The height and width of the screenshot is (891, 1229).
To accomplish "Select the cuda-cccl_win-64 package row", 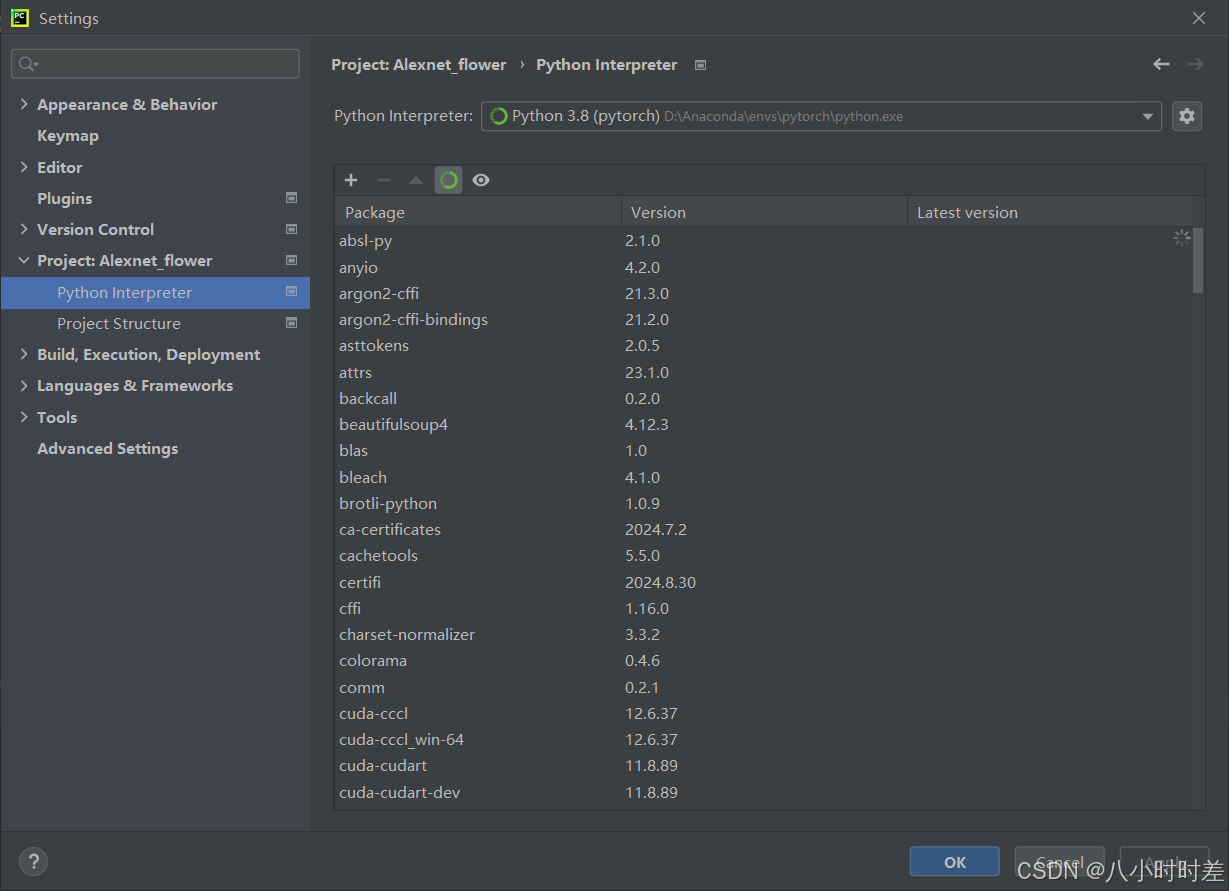I will (763, 739).
